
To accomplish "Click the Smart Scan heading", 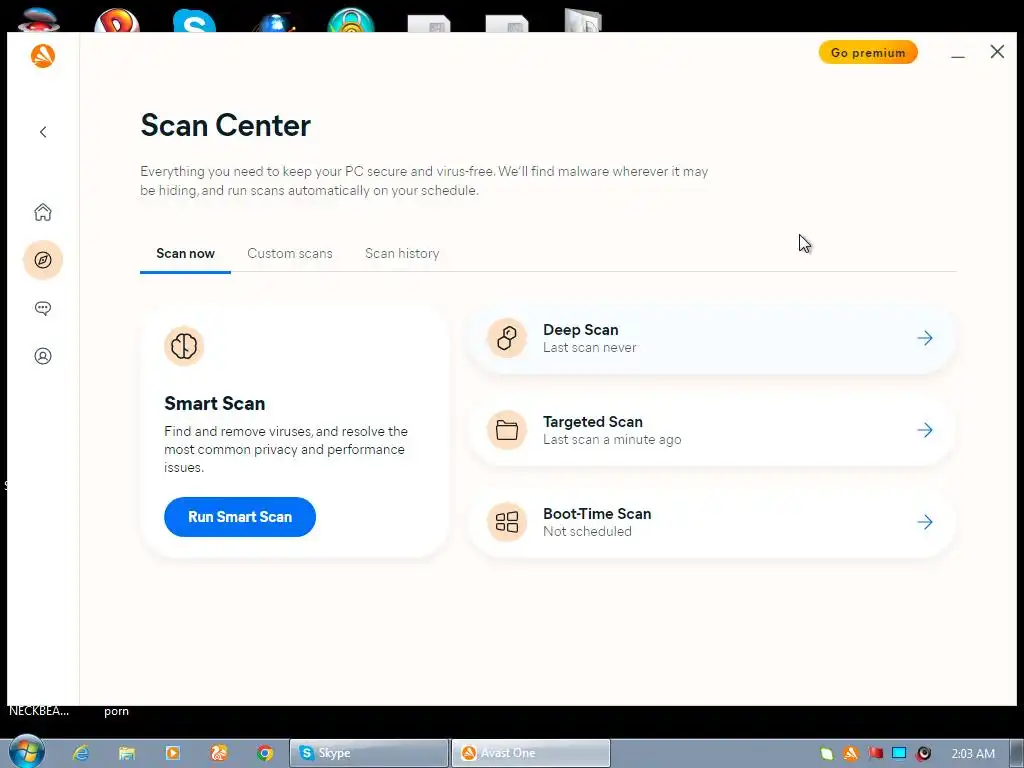I will point(215,404).
